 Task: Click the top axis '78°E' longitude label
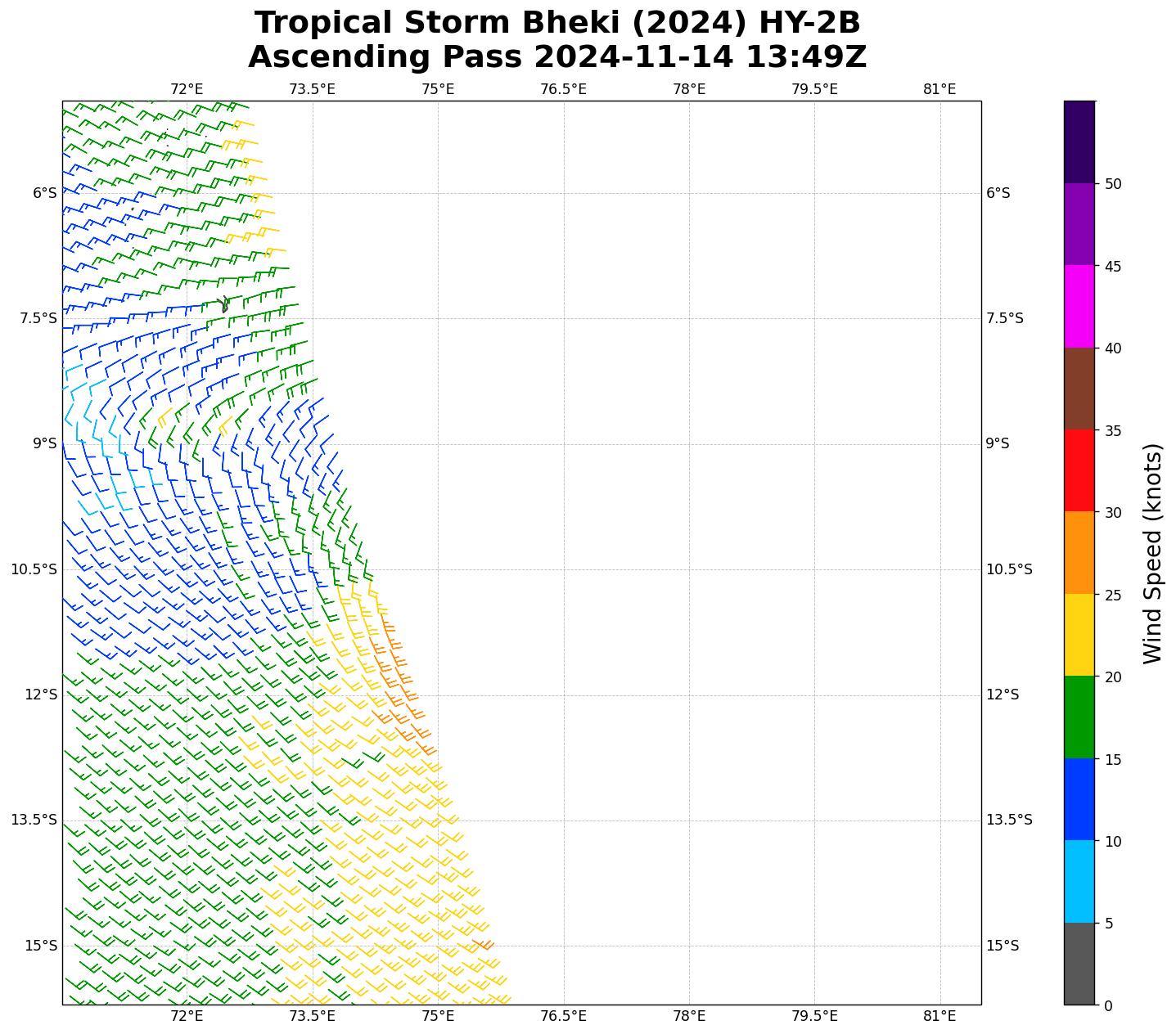coord(689,89)
